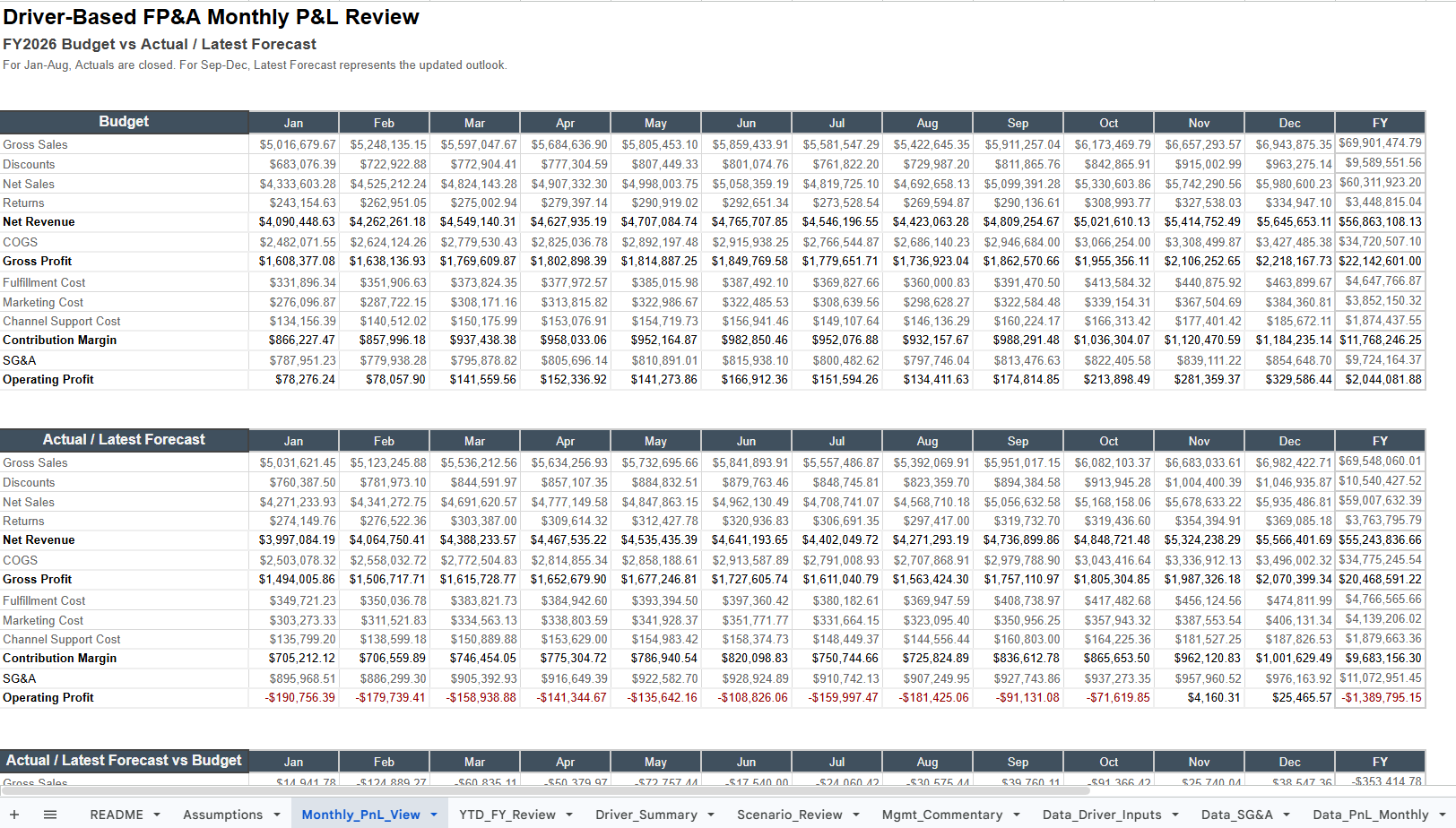The height and width of the screenshot is (828, 1456).
Task: Select the Net Revenue row label
Action: [x=39, y=221]
